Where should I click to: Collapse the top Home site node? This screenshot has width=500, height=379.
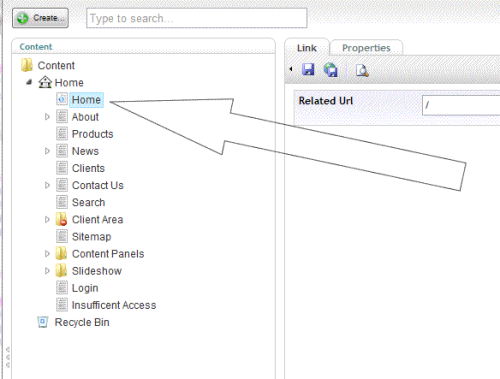(x=29, y=82)
